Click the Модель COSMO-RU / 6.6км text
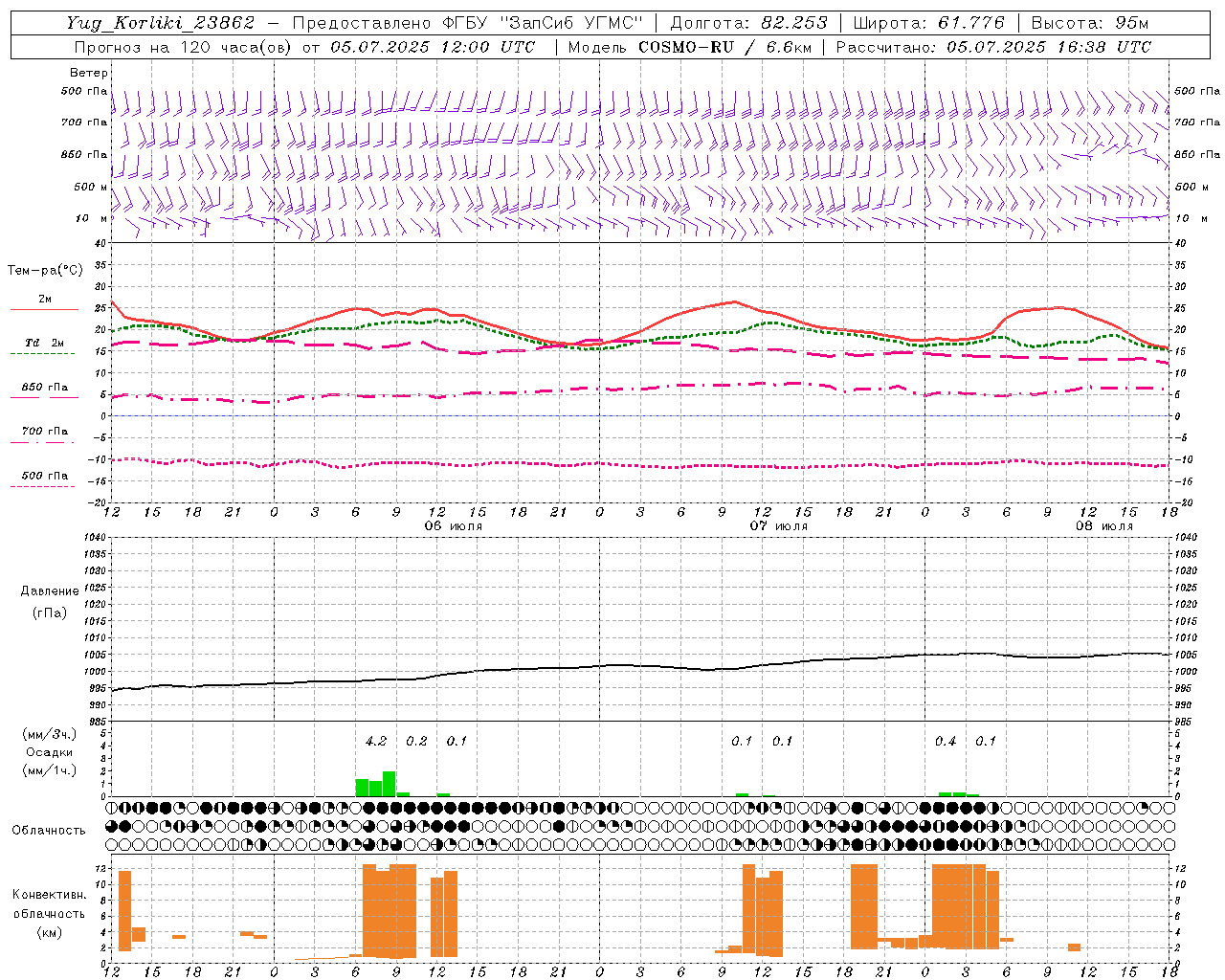The height and width of the screenshot is (980, 1225). (x=690, y=47)
